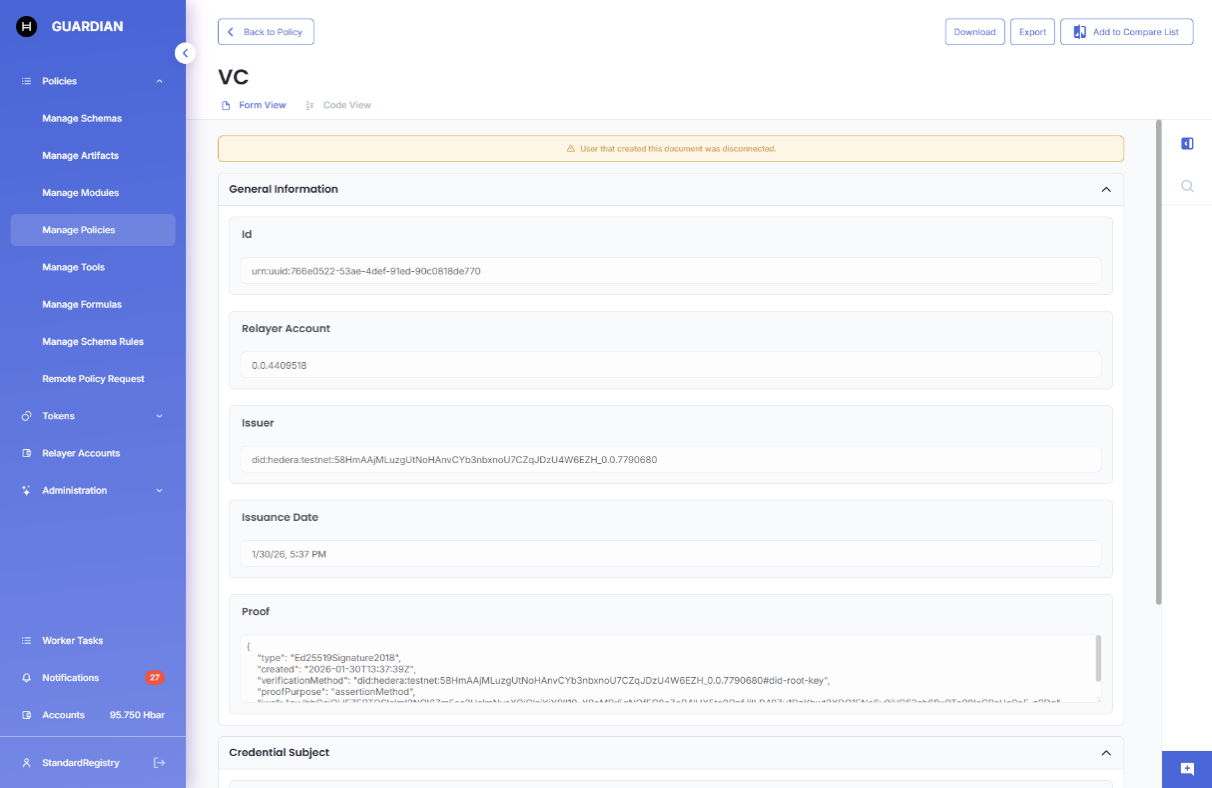
Task: Click the logout icon next to StandardRegistry
Action: 159,763
